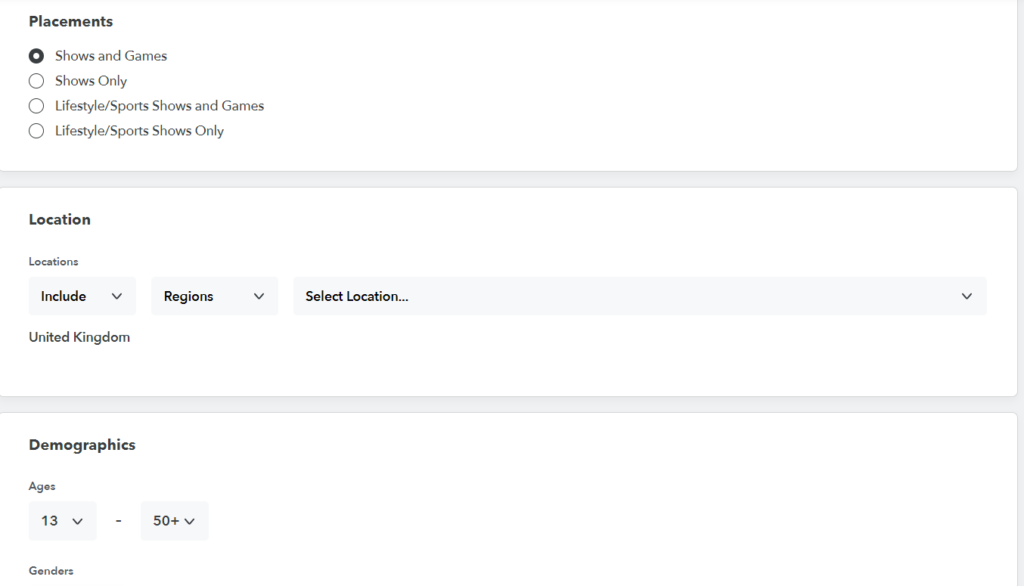Image resolution: width=1024 pixels, height=586 pixels.
Task: Click the Location section heading
Action: pos(59,219)
